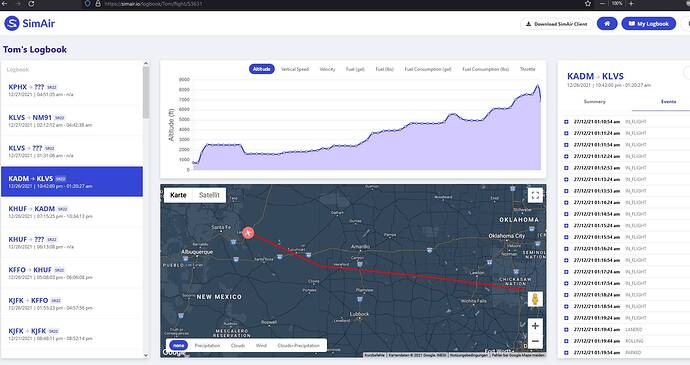Image resolution: width=690 pixels, height=365 pixels.
Task: Toggle map fullscreen view icon
Action: tap(535, 195)
